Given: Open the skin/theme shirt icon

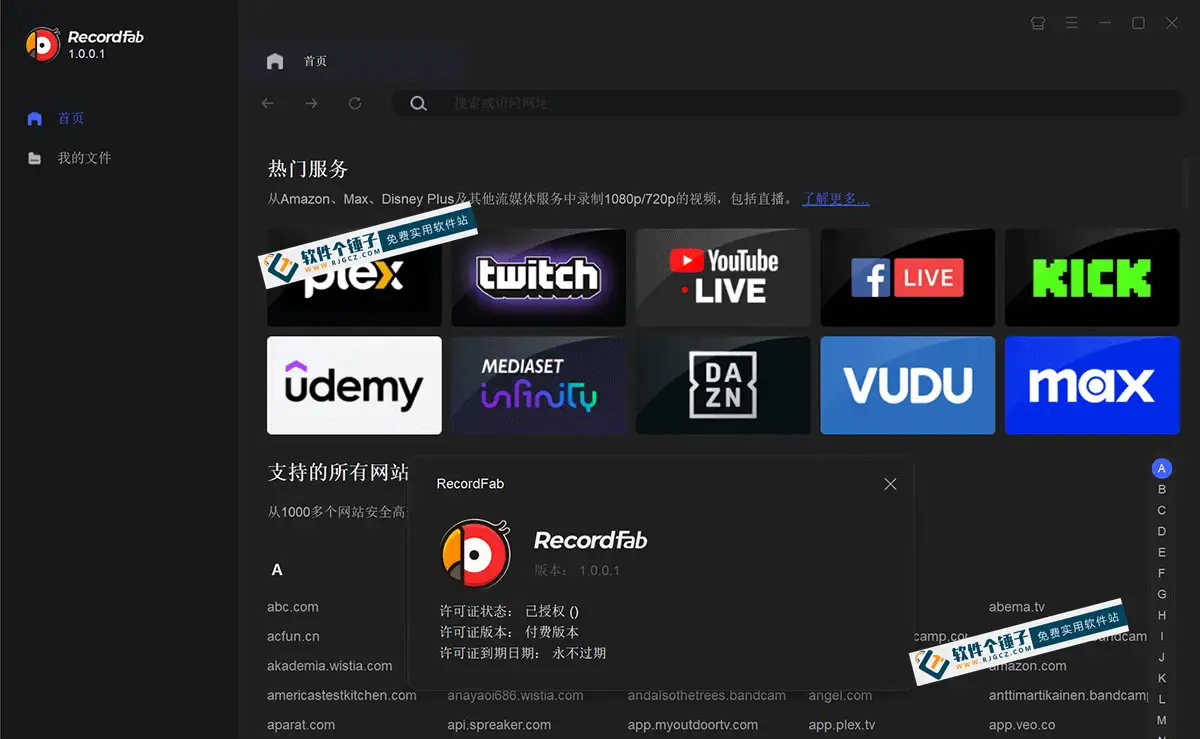Looking at the screenshot, I should 1037,23.
